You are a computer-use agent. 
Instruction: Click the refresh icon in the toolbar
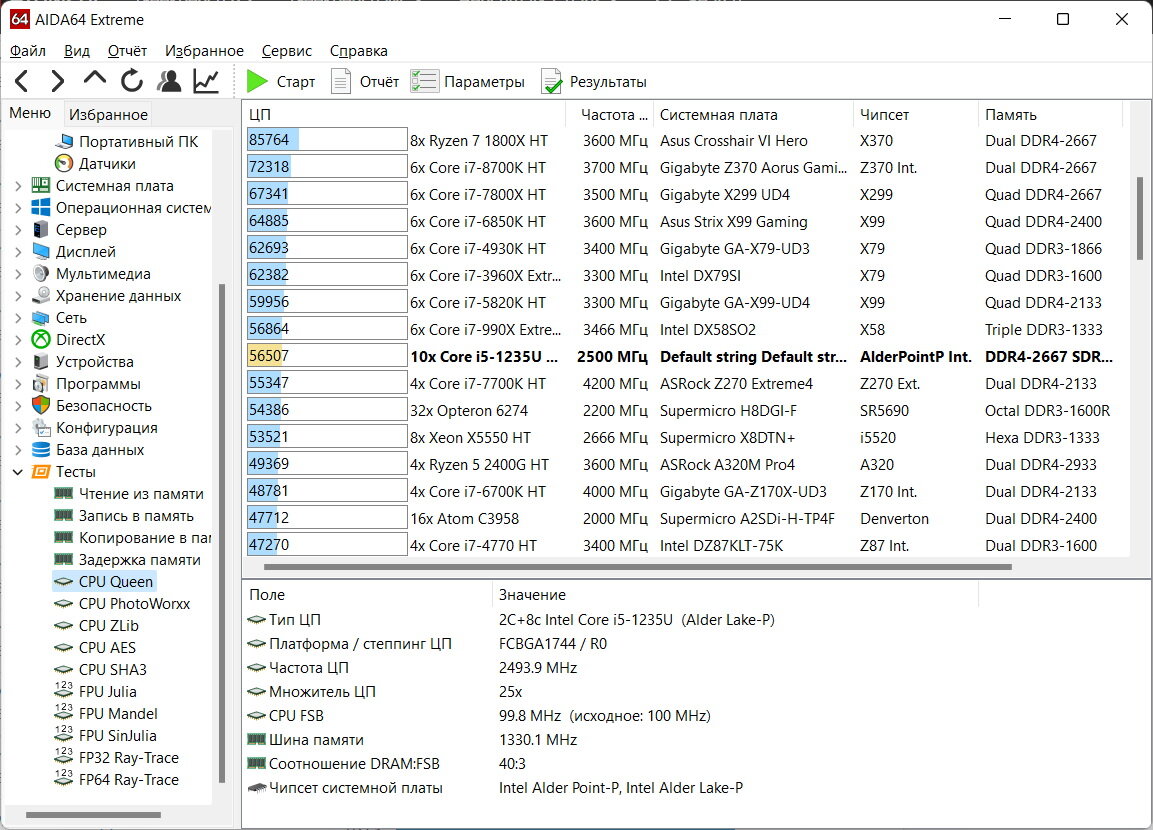pyautogui.click(x=132, y=81)
